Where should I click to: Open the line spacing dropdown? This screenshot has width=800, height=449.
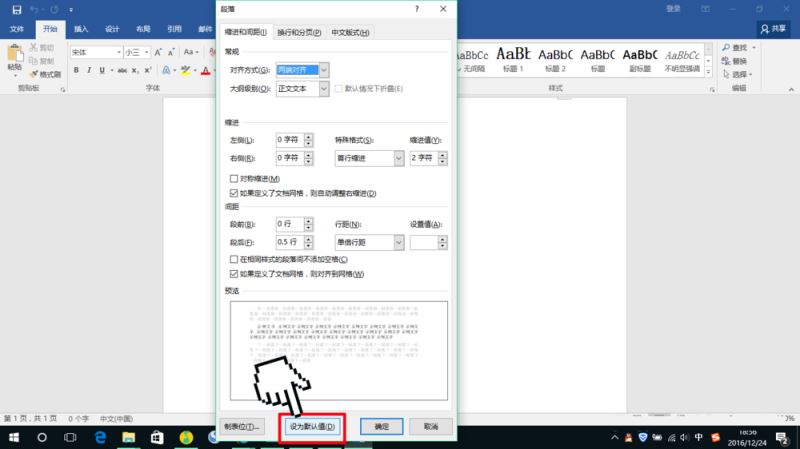point(399,242)
